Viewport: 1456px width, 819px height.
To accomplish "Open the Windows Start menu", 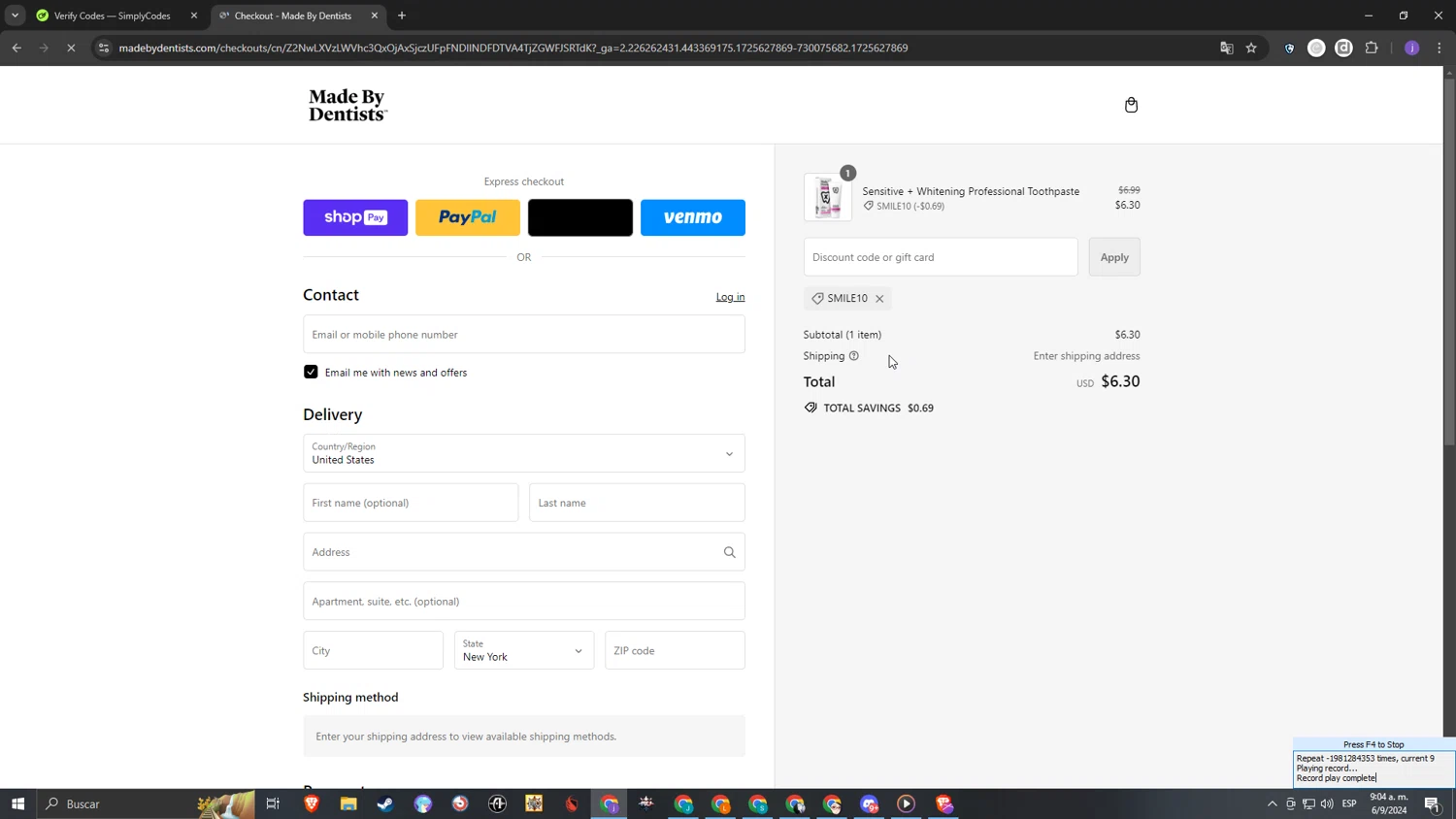I will (x=17, y=803).
